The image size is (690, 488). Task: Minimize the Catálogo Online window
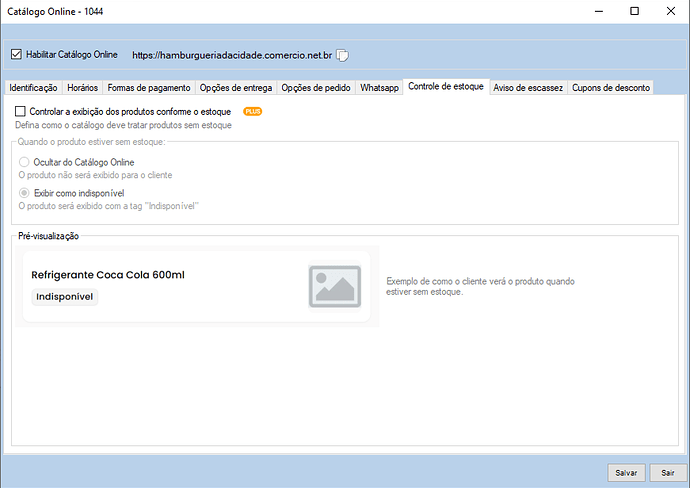point(599,11)
